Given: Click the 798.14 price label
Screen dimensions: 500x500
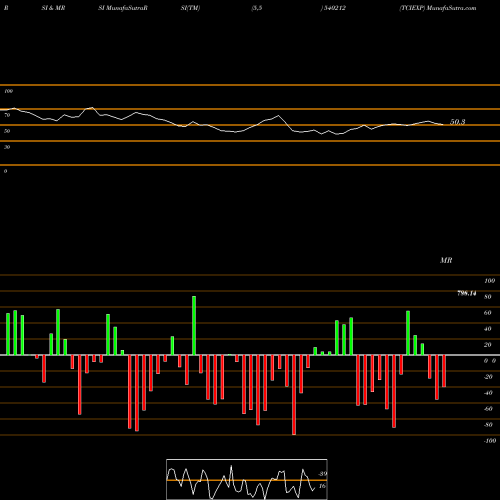Looking at the screenshot, I should pyautogui.click(x=467, y=293).
